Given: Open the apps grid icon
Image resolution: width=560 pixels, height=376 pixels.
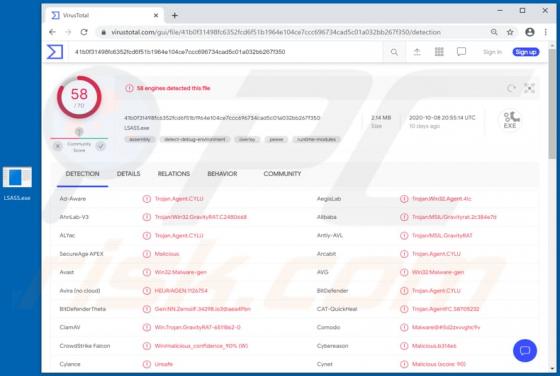Looking at the screenshot, I should click(x=439, y=52).
